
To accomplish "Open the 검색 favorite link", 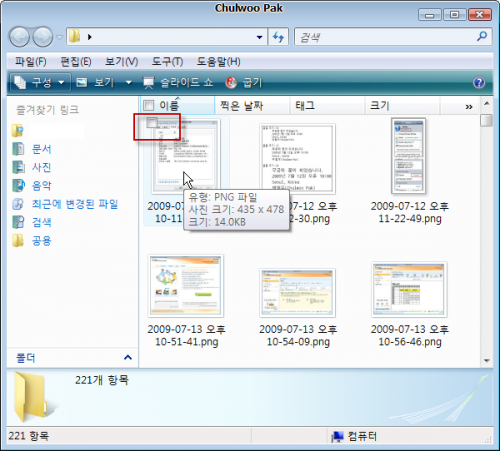I will pyautogui.click(x=41, y=222).
